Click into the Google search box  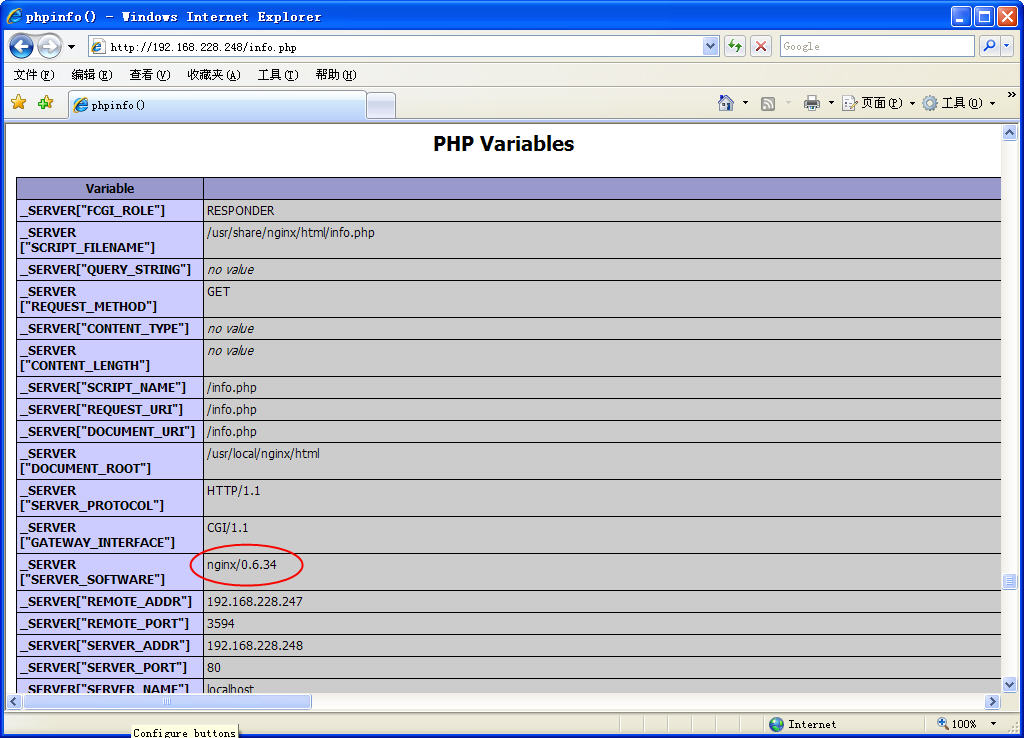(x=875, y=46)
